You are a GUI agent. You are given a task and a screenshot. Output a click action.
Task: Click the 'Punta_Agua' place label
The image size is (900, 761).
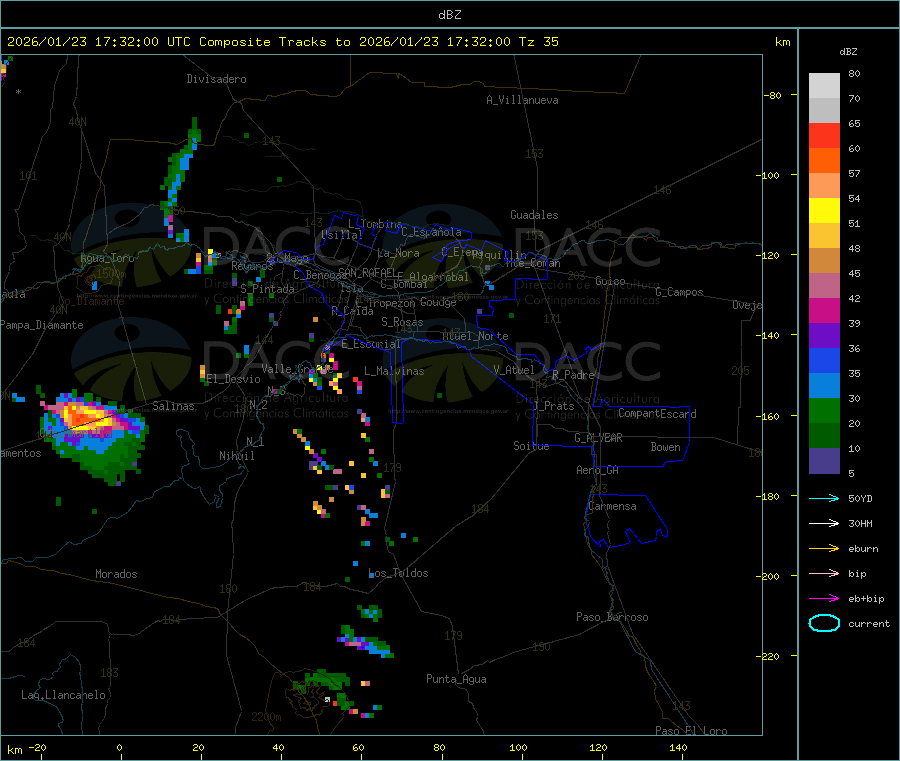pyautogui.click(x=456, y=679)
